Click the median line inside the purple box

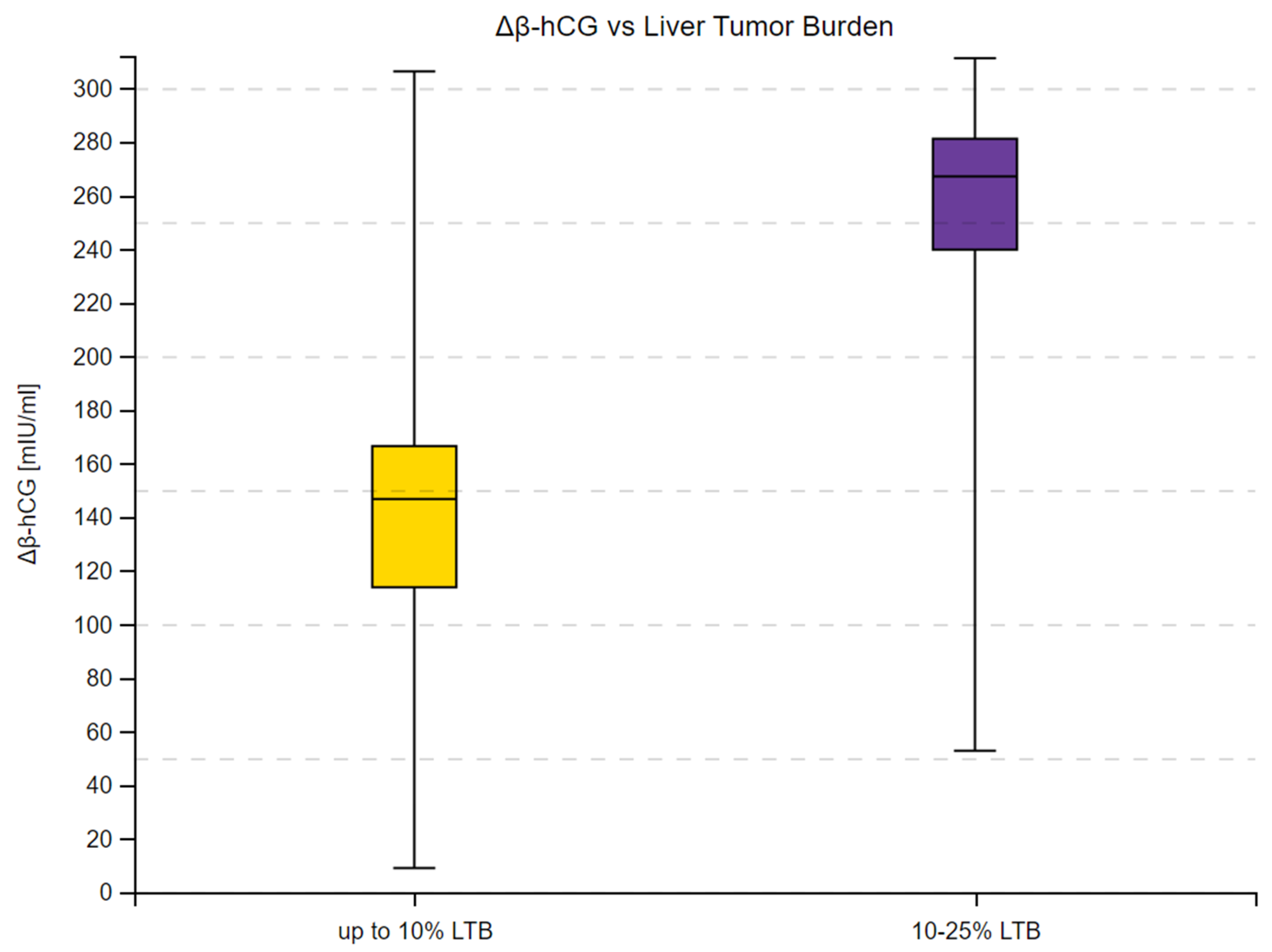[x=975, y=176]
